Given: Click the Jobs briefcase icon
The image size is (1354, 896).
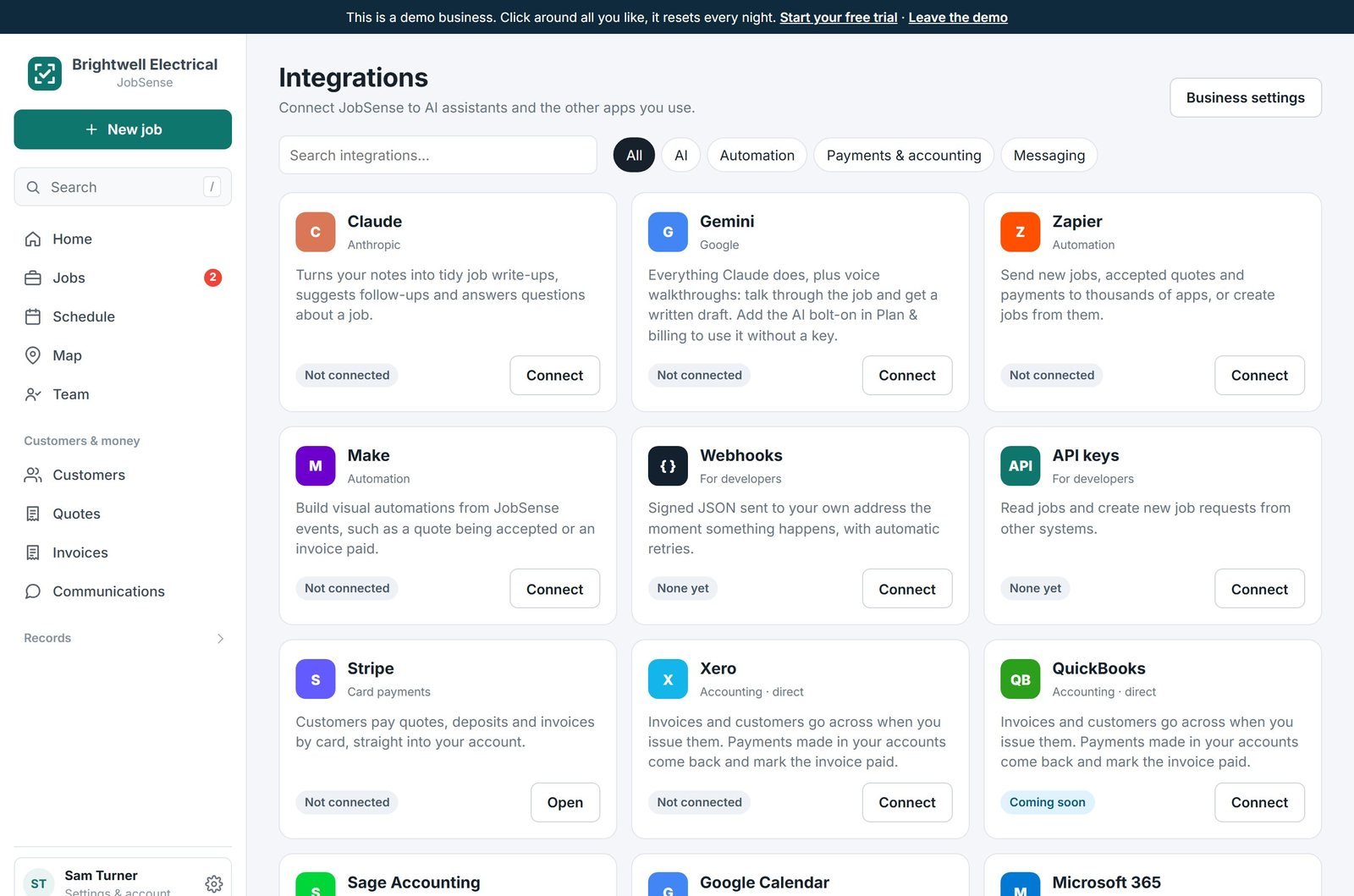Looking at the screenshot, I should (x=33, y=278).
